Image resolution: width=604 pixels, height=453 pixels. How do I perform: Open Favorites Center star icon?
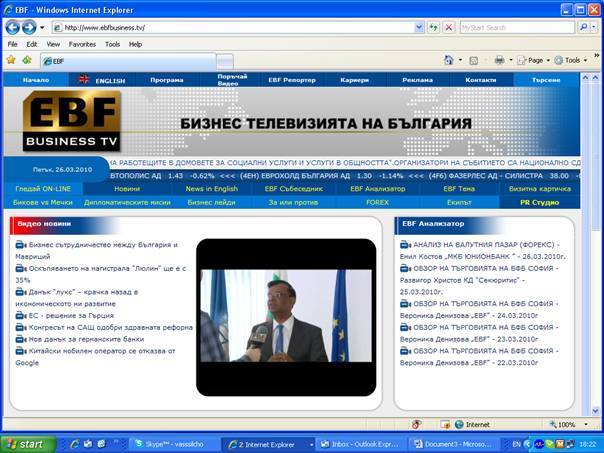11,60
